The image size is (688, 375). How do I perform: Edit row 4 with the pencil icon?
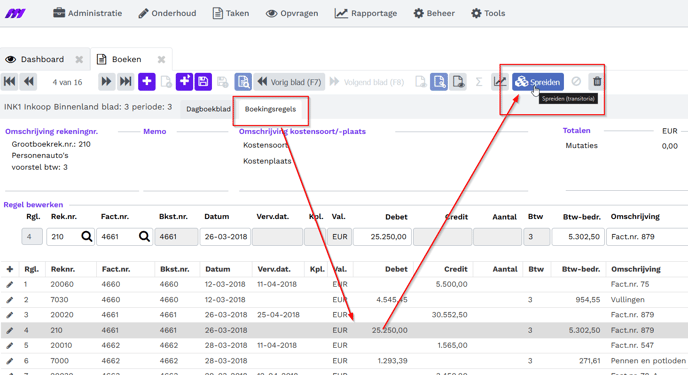(10, 330)
